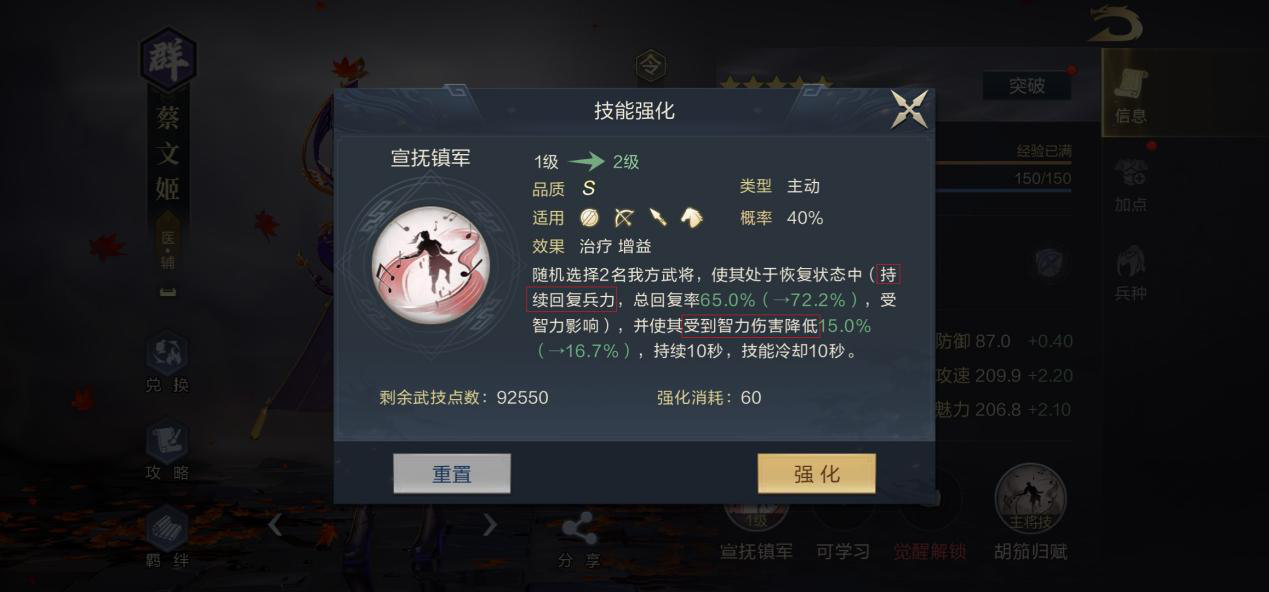
Task: Click the 强化 upgrade button
Action: 816,474
